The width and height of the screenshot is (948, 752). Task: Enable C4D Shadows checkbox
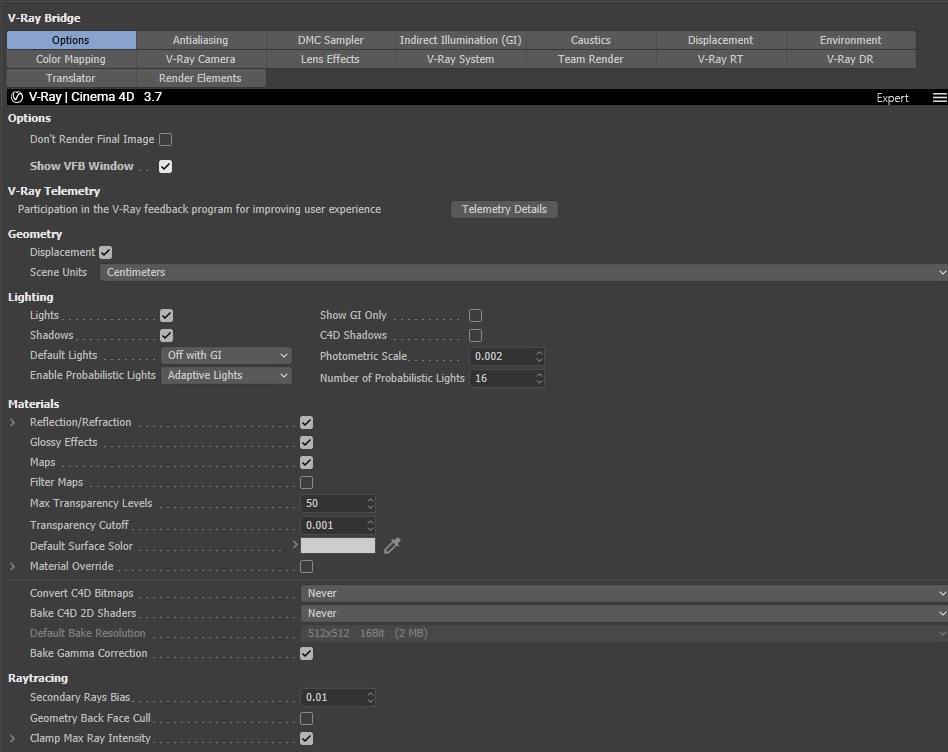point(475,335)
